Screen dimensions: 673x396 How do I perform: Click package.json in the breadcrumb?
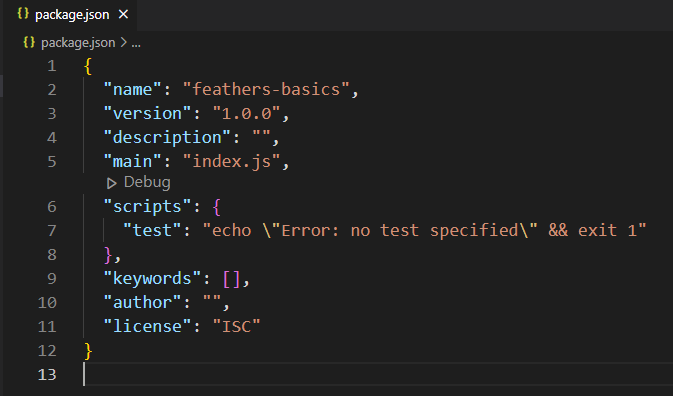(78, 43)
